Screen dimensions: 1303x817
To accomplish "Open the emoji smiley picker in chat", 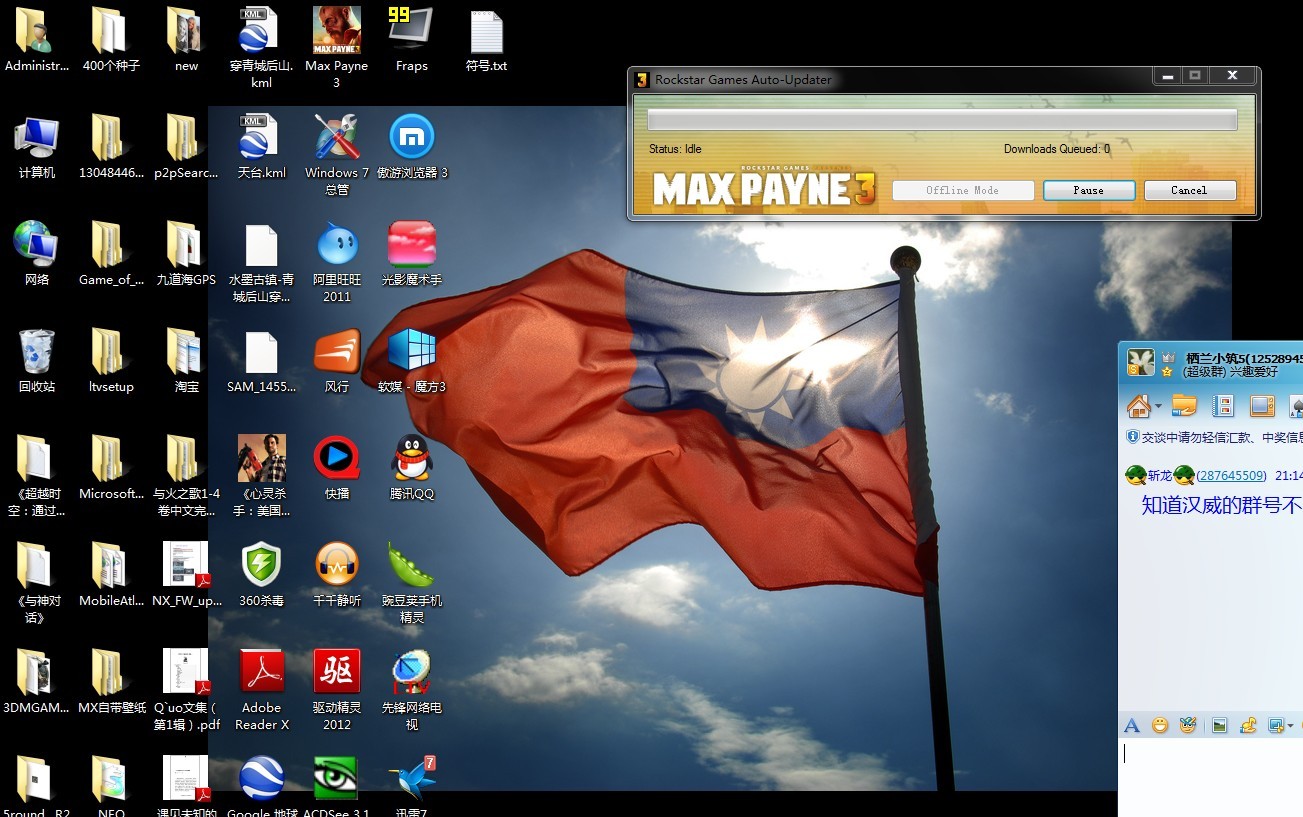I will tap(1160, 726).
